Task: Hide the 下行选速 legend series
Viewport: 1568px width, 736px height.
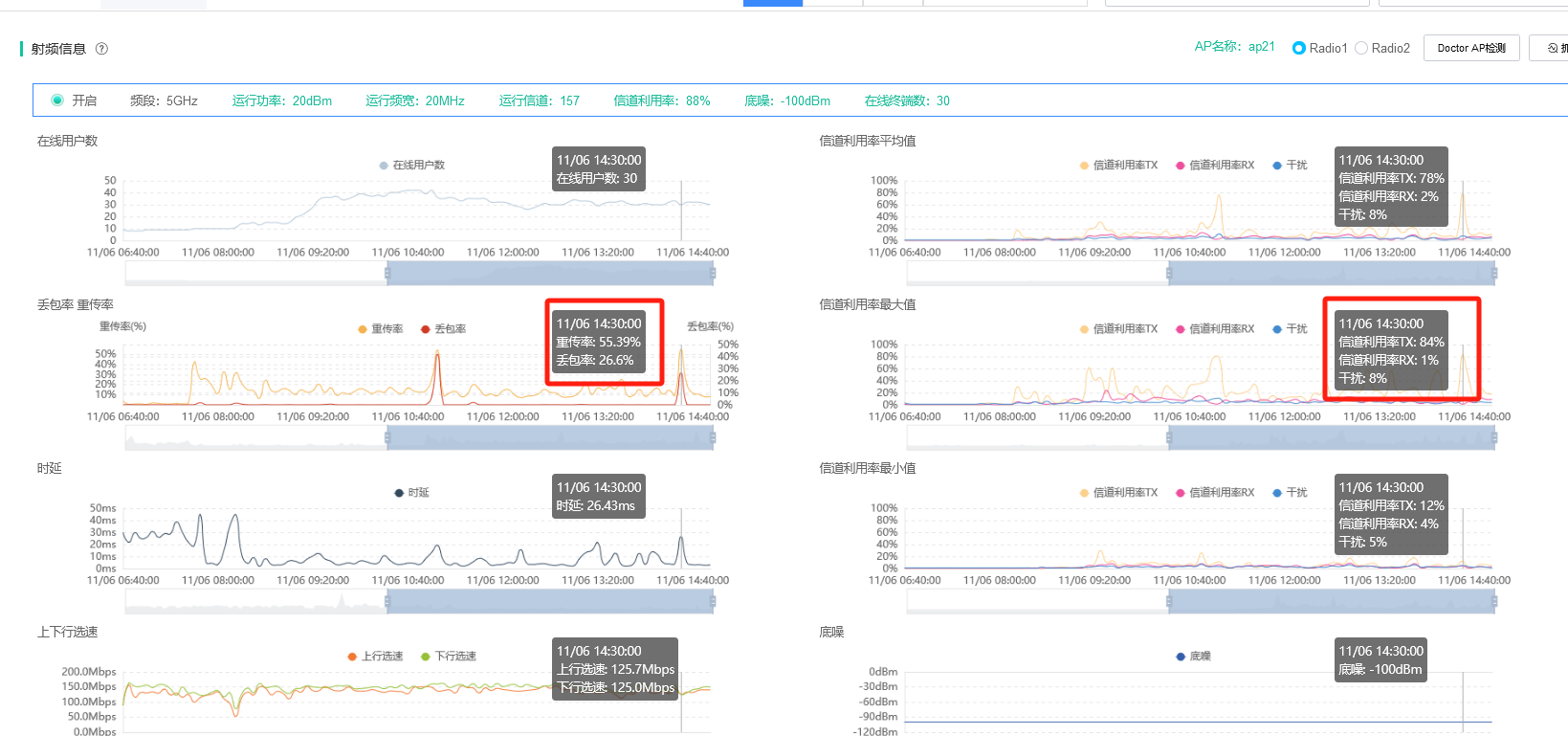Action: (449, 657)
